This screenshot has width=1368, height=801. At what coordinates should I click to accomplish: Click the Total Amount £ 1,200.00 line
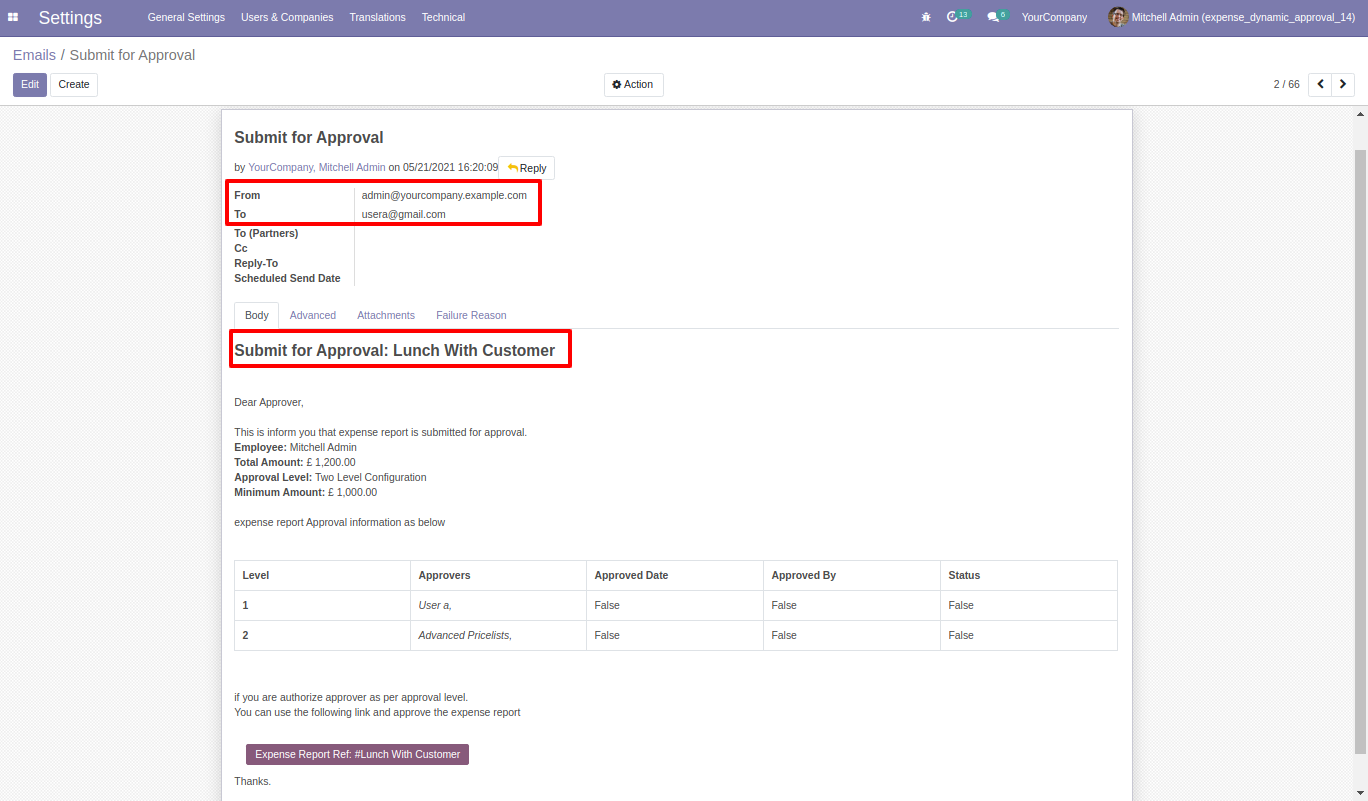(295, 463)
